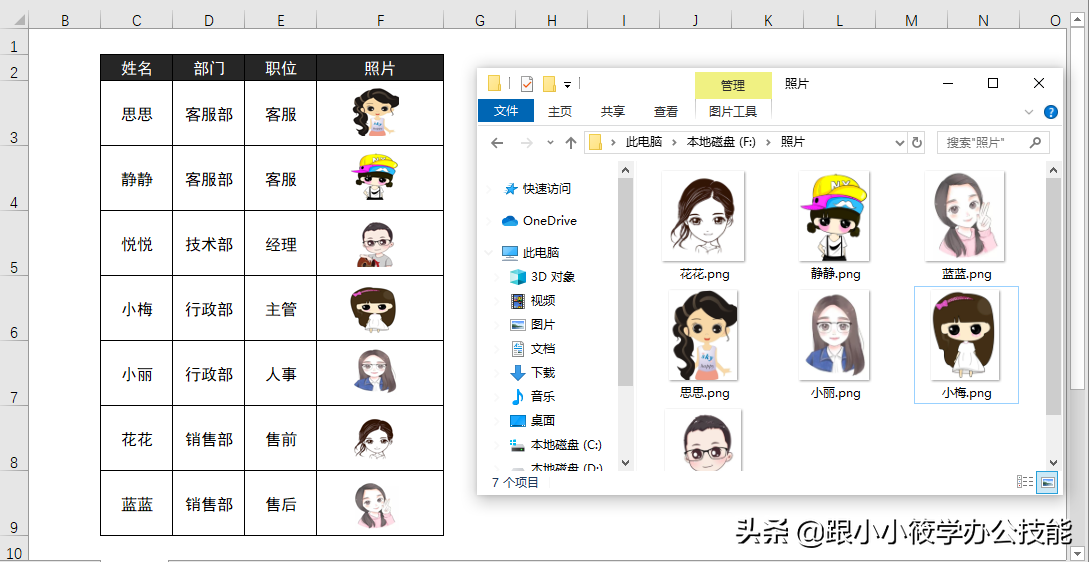Switch to the 查看 ribbon tab

pyautogui.click(x=665, y=111)
